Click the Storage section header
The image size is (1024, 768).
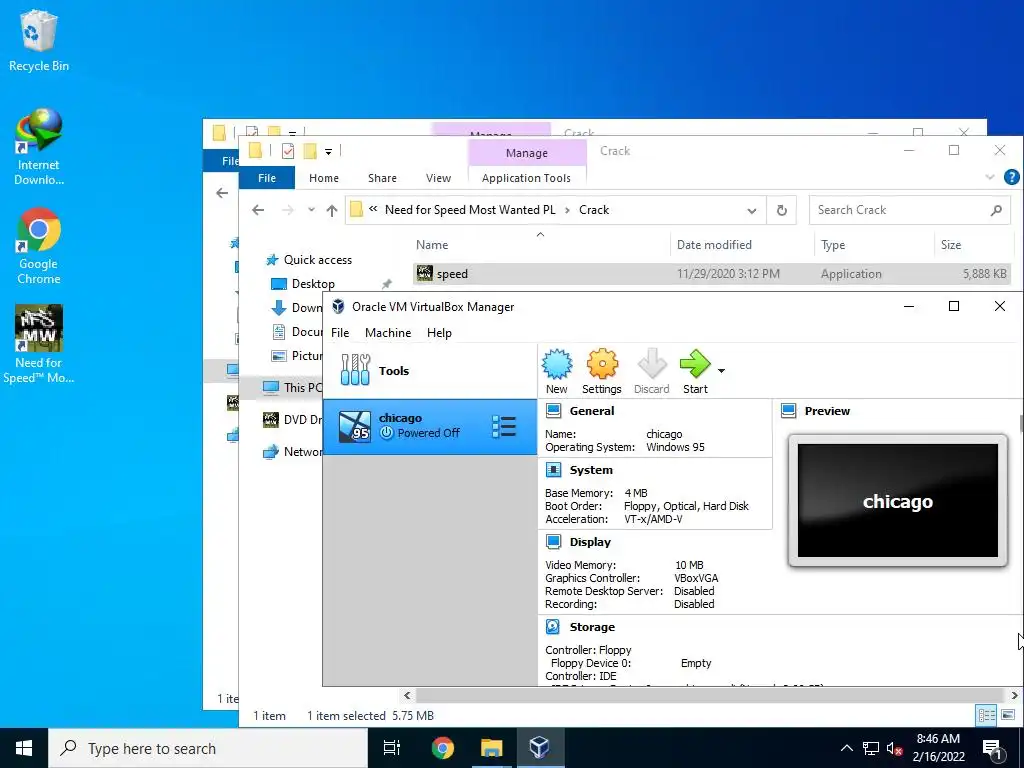coord(592,627)
